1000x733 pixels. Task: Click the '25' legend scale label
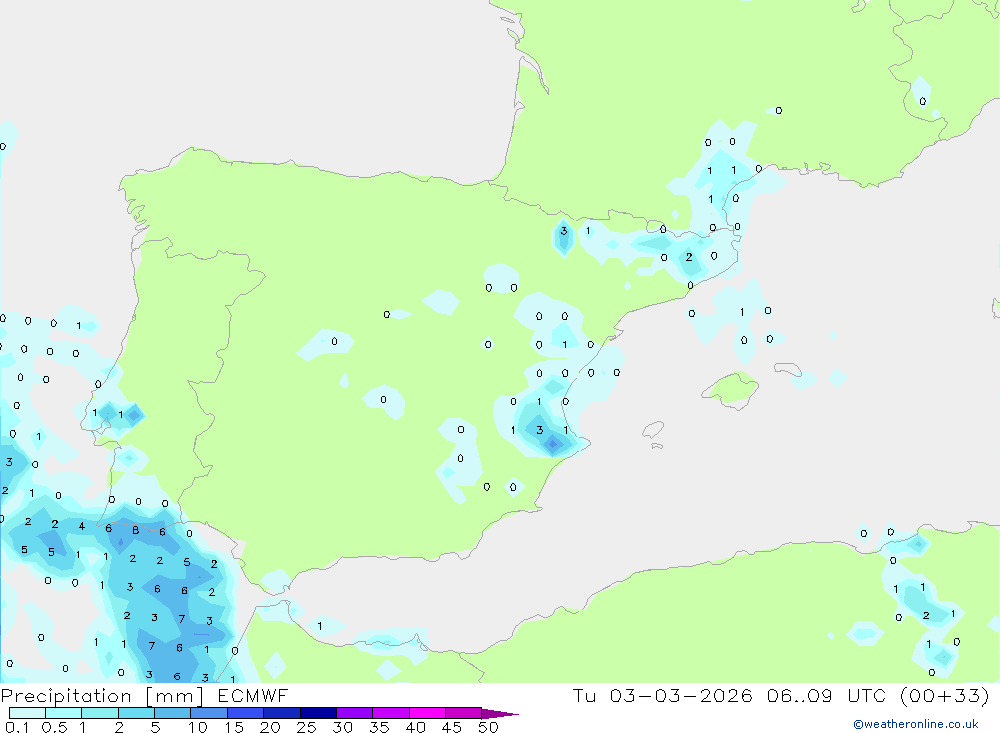[x=307, y=727]
